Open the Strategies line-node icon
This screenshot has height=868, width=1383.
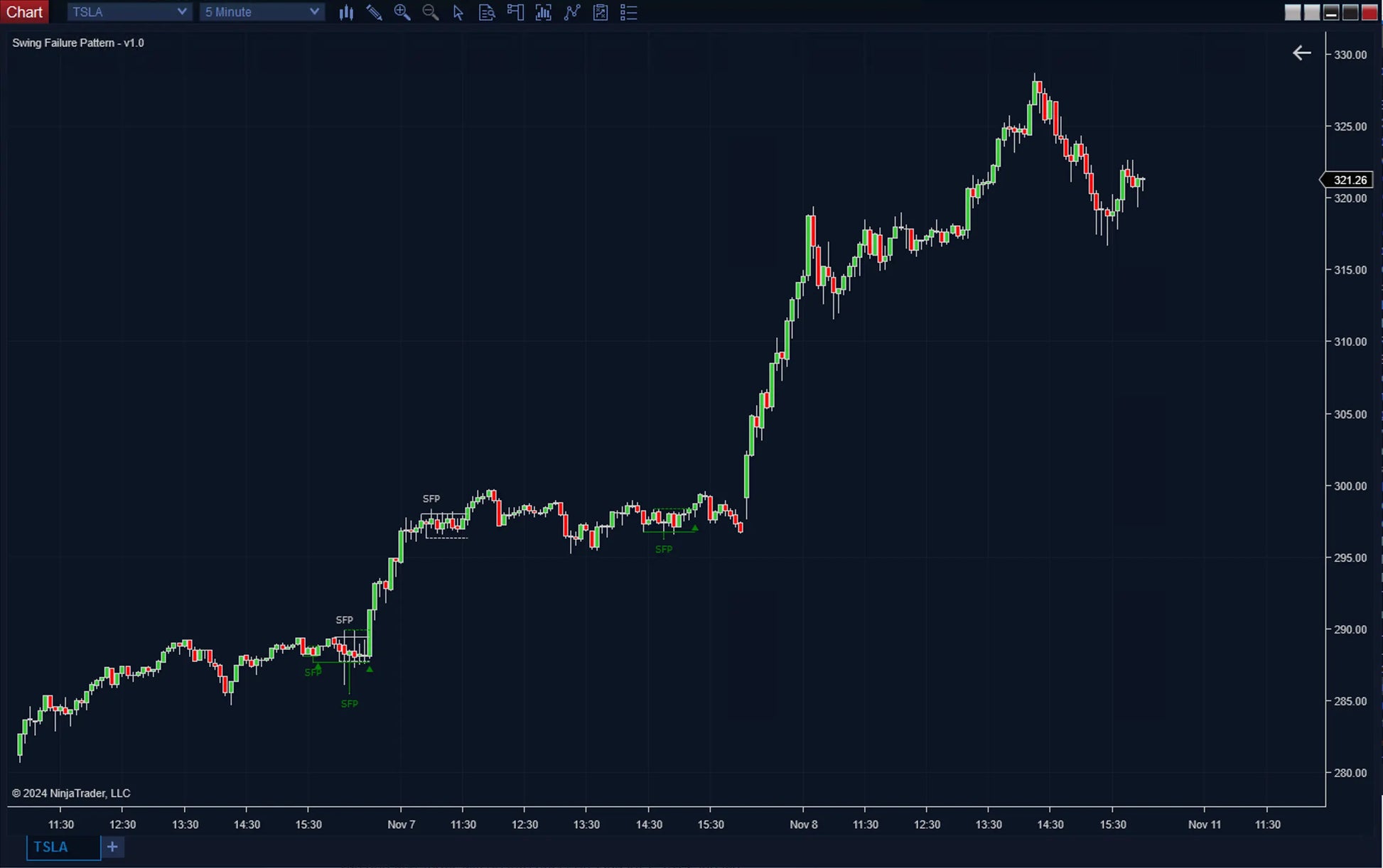(572, 12)
